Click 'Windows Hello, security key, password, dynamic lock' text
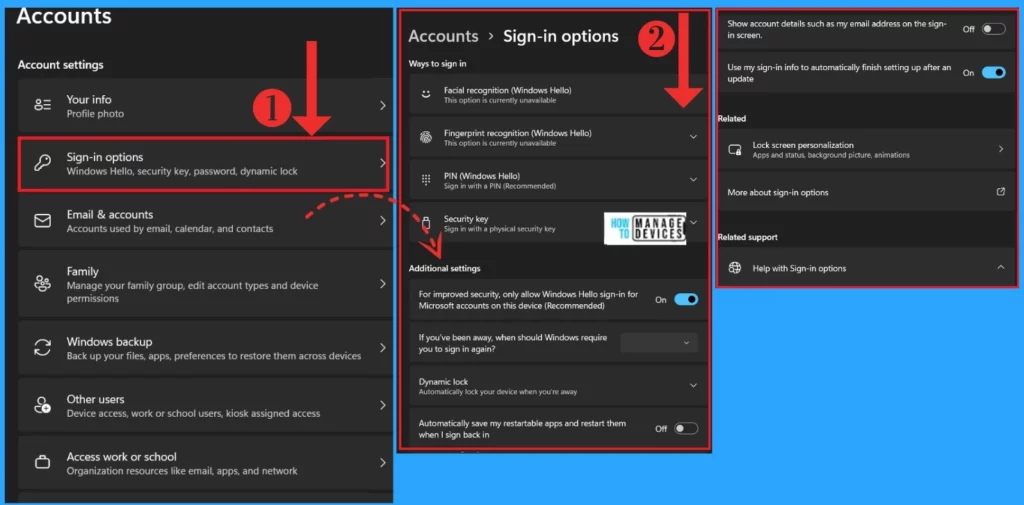The image size is (1024, 505). click(182, 171)
